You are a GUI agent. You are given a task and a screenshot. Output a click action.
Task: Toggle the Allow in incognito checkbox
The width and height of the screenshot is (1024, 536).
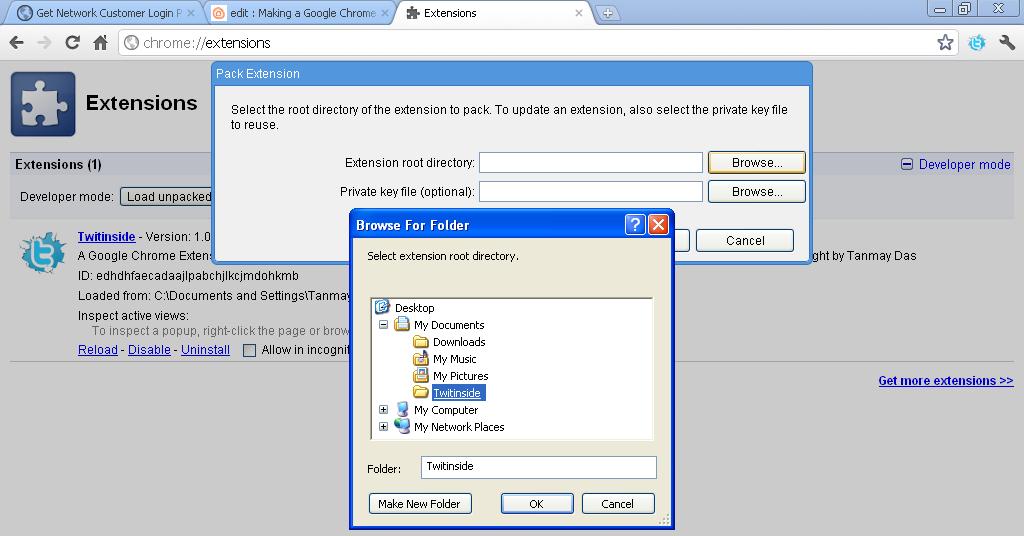(x=249, y=351)
